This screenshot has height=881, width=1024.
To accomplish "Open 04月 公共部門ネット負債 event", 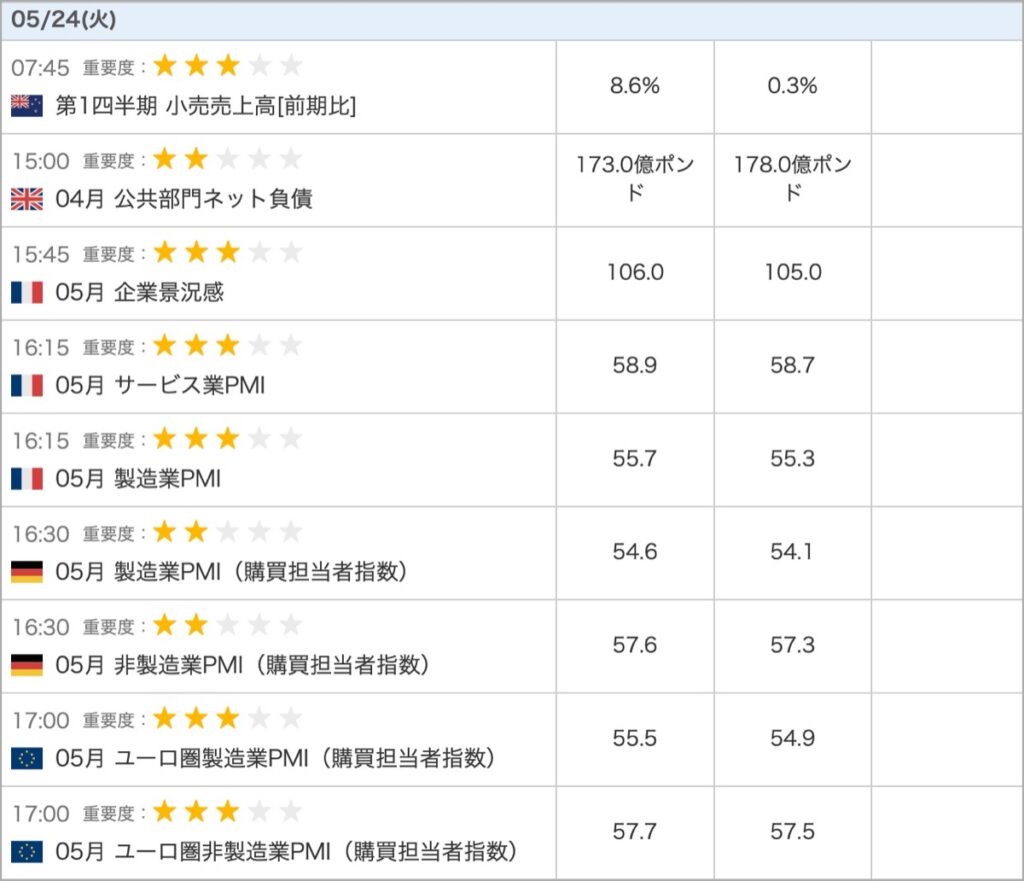I will click(x=184, y=199).
